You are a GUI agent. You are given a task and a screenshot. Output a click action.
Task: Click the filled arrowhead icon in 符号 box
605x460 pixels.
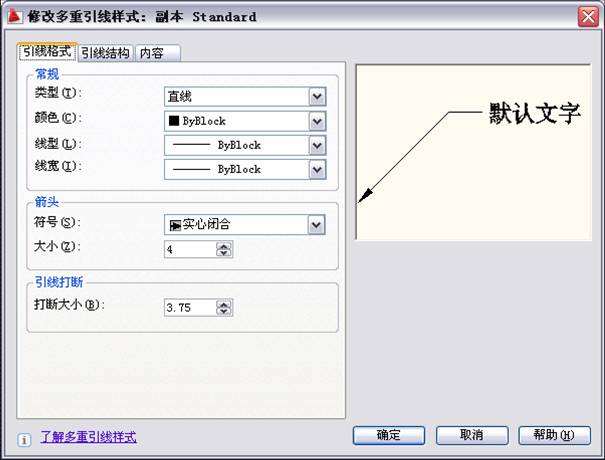175,225
